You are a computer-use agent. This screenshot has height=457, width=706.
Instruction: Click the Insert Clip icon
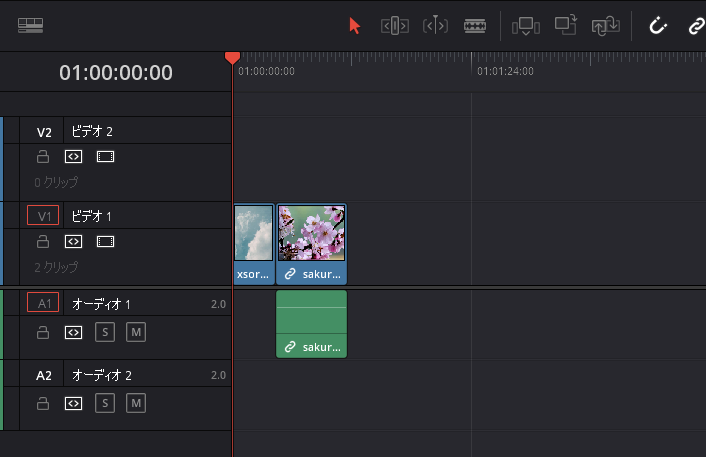point(525,26)
